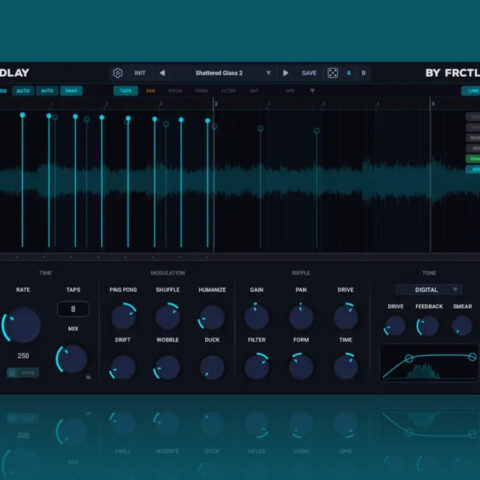Toggle the sync button under 250

(23, 373)
